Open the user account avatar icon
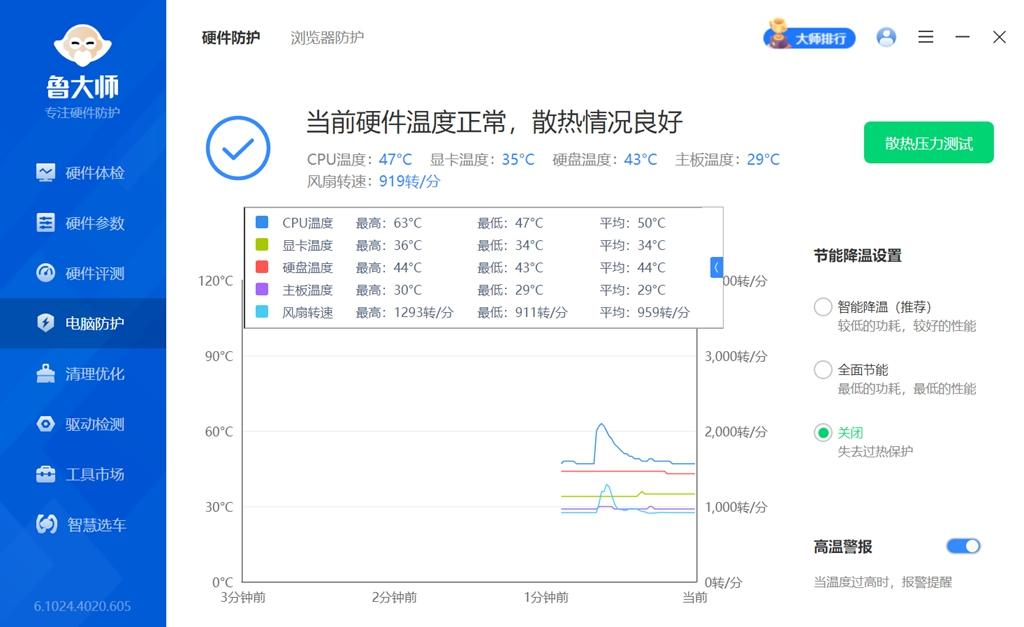 pos(886,37)
